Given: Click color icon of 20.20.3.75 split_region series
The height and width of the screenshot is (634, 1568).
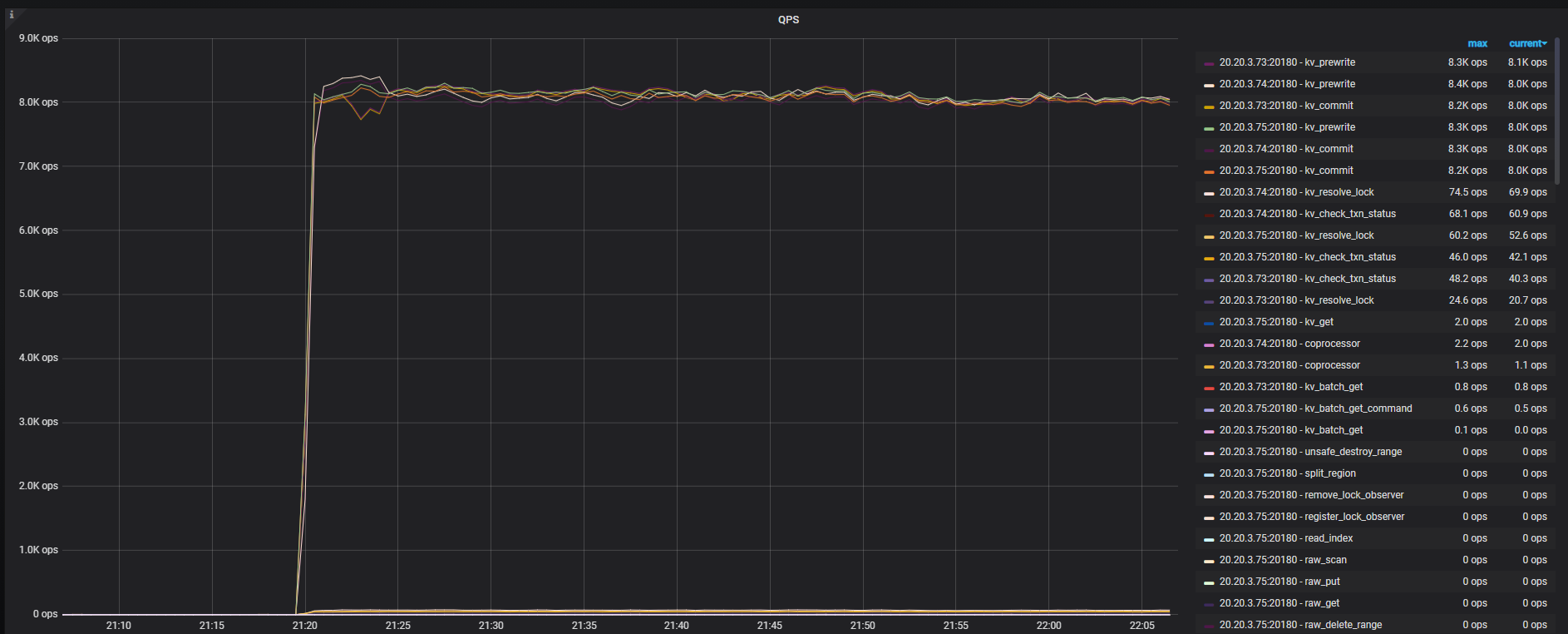Looking at the screenshot, I should tap(1209, 474).
